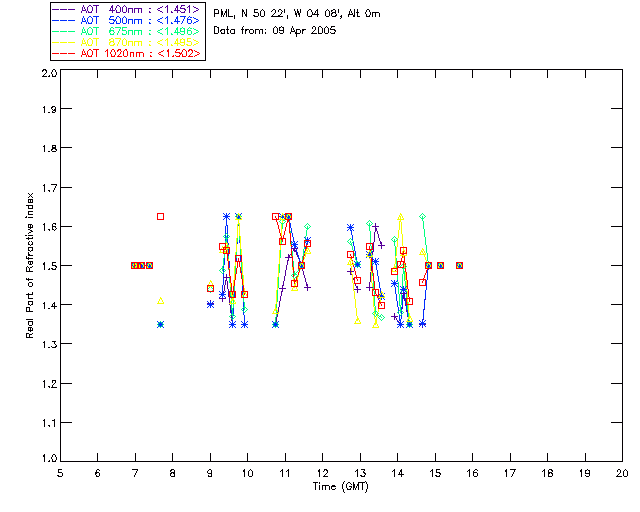
Task: Click the AOT 870nm legend entry
Action: click(127, 42)
